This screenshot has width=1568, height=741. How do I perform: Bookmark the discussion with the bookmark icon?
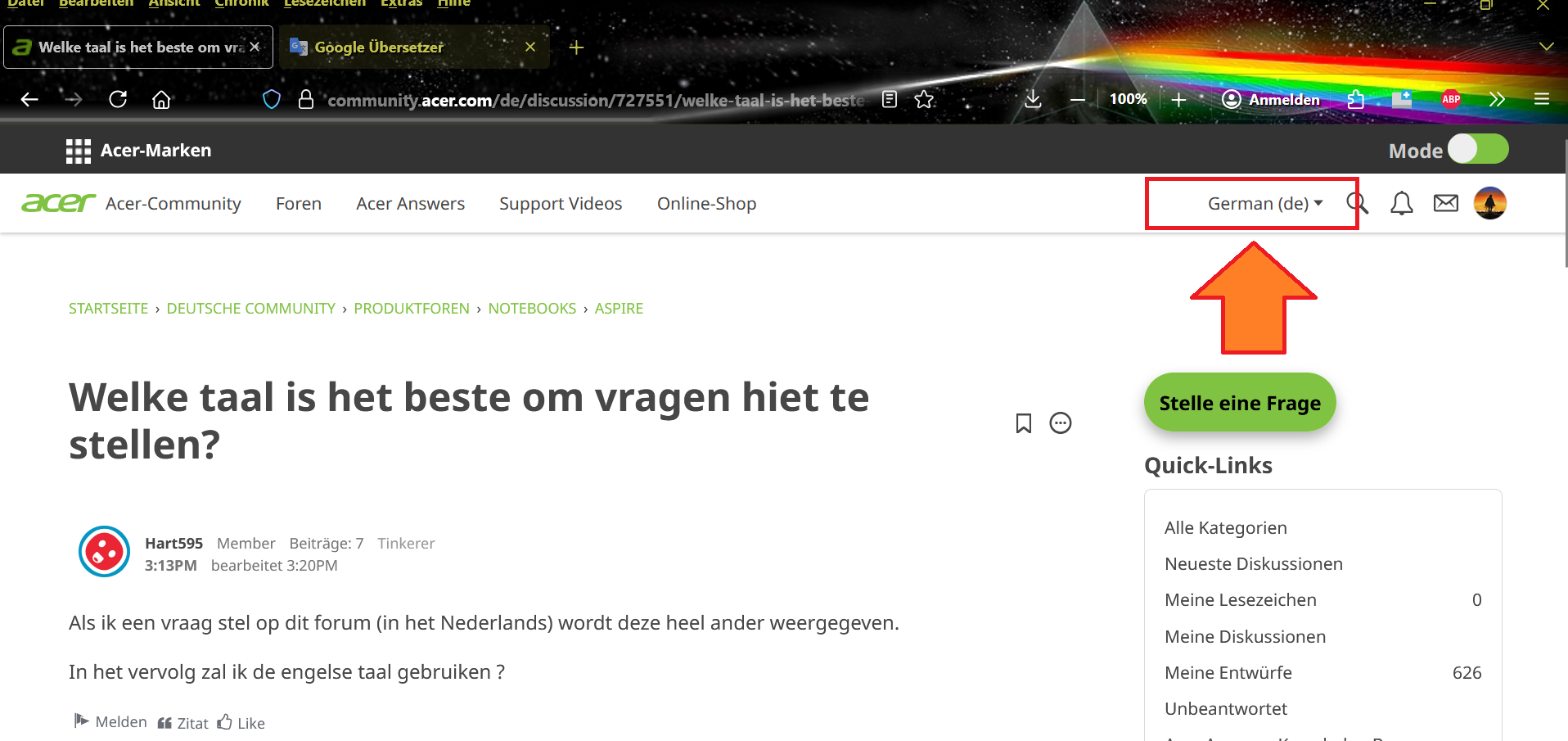click(1023, 423)
